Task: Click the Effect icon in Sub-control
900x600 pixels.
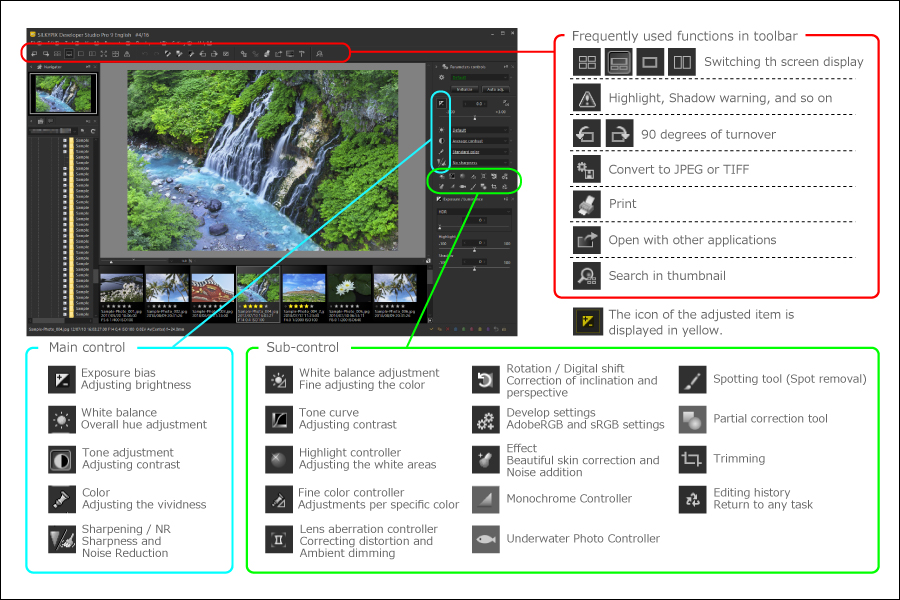Action: point(486,459)
